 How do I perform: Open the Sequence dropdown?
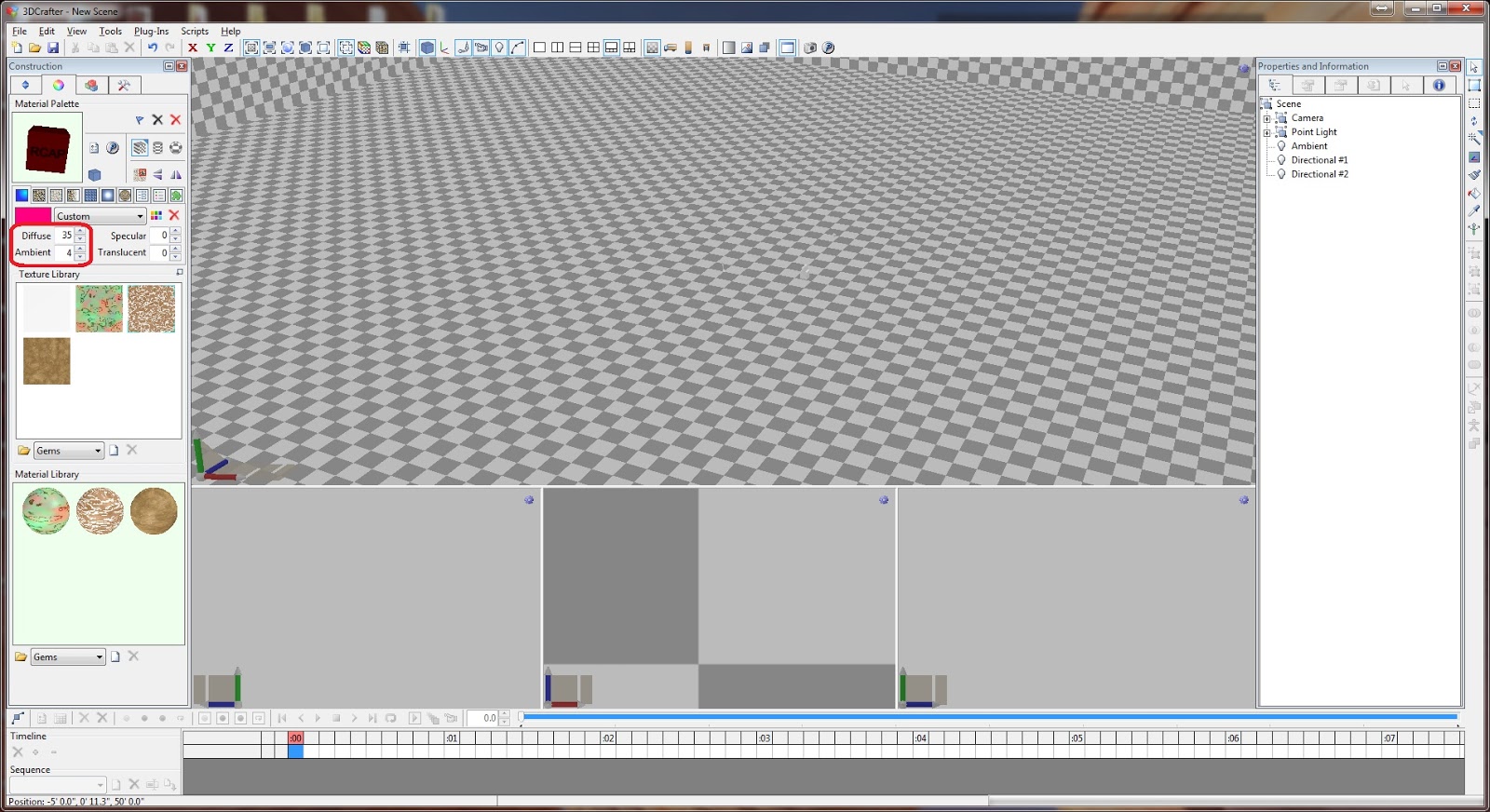pyautogui.click(x=58, y=785)
